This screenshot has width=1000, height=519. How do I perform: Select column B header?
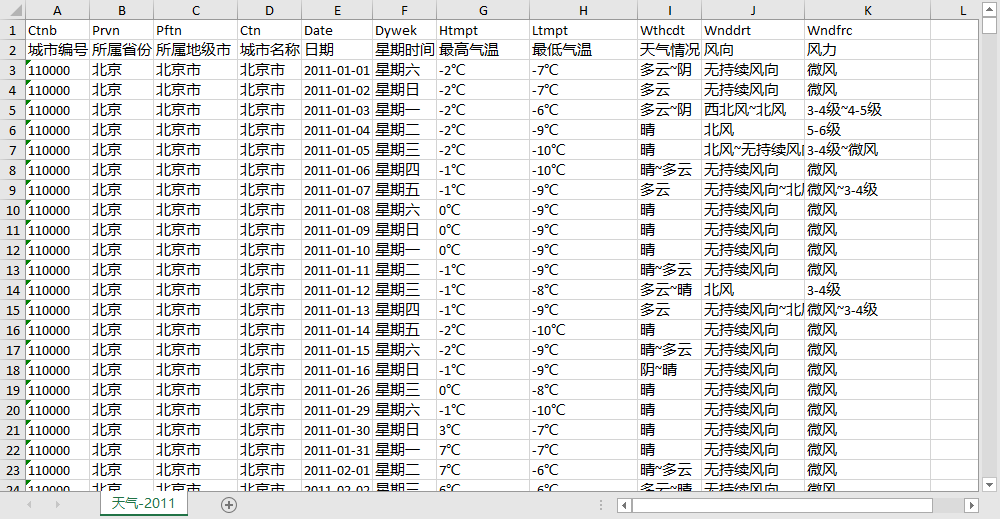[122, 11]
